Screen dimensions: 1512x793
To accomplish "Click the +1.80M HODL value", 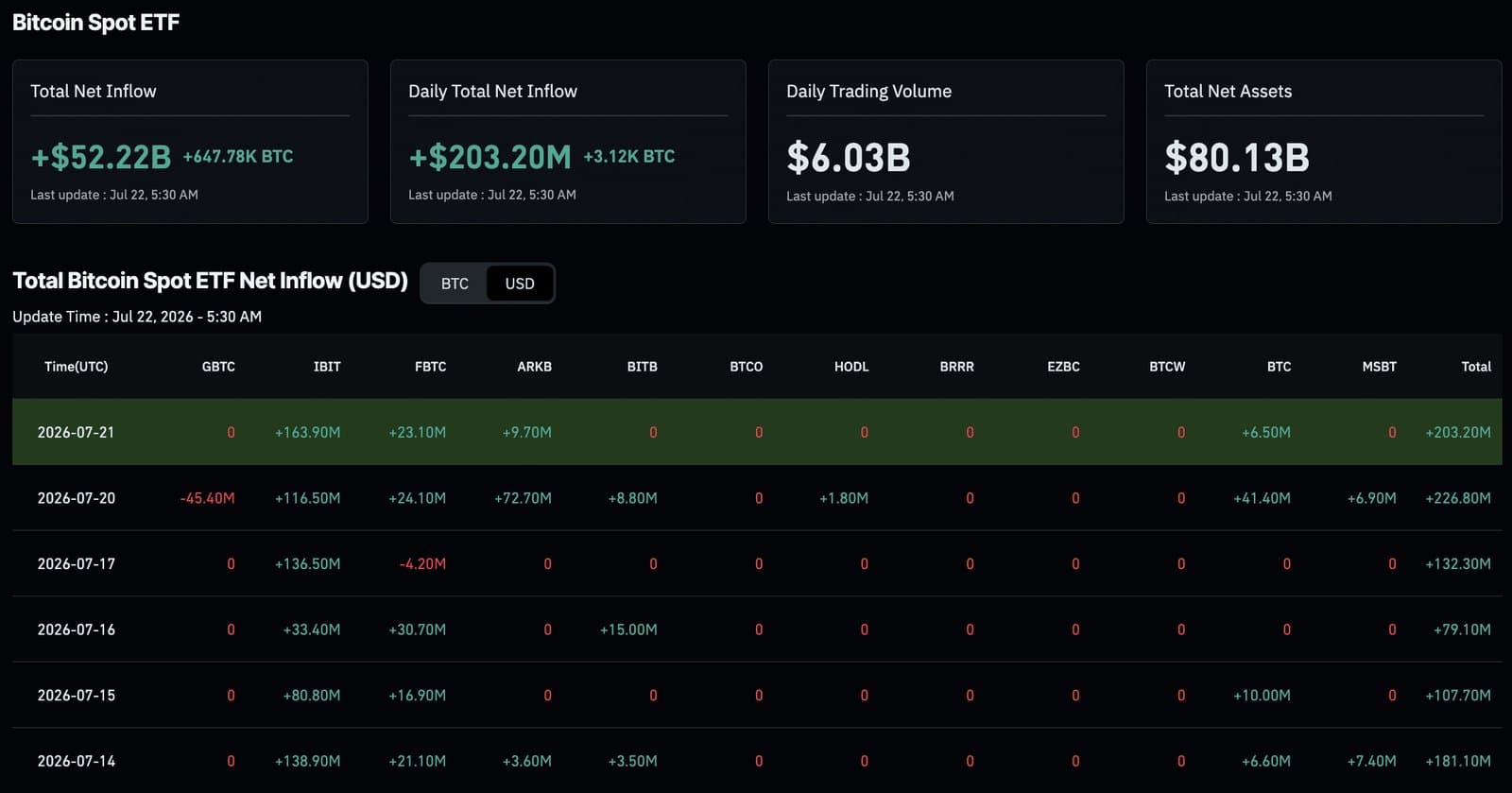I will (x=844, y=498).
